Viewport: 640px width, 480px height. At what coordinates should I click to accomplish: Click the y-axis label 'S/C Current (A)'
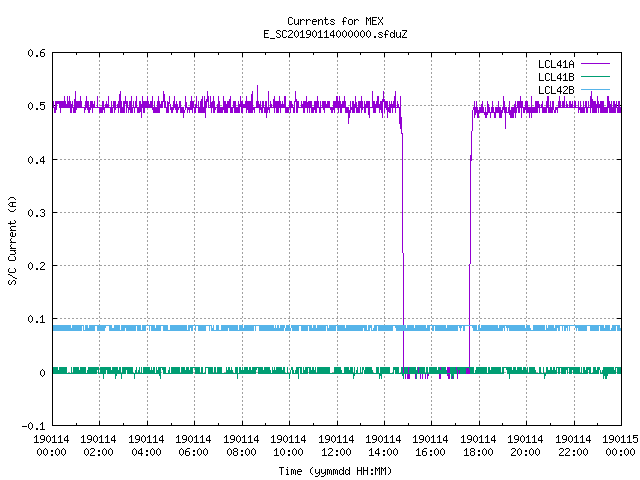[x=12, y=240]
